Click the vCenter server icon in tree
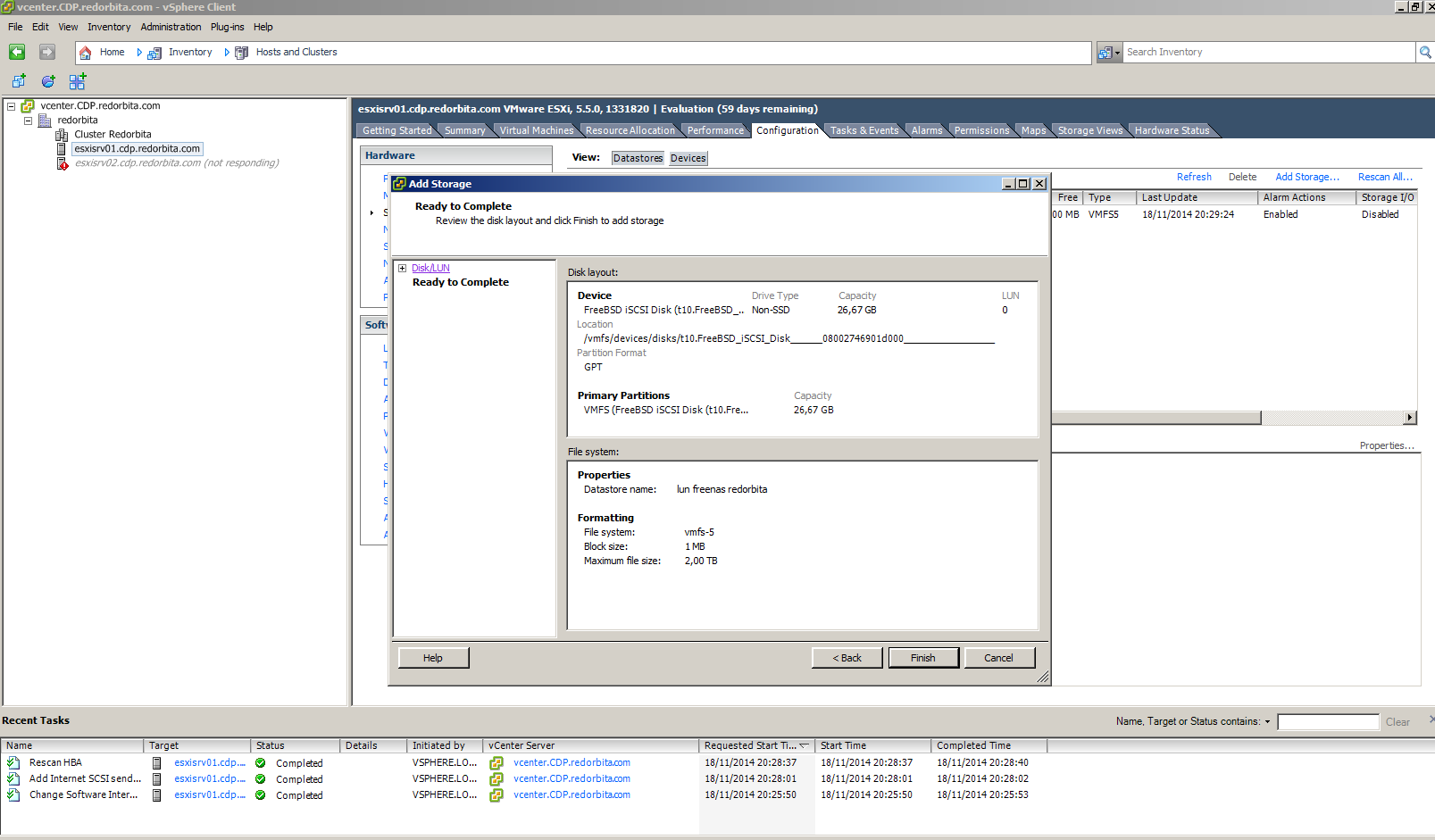Screen dimensions: 1435x840 click(28, 106)
